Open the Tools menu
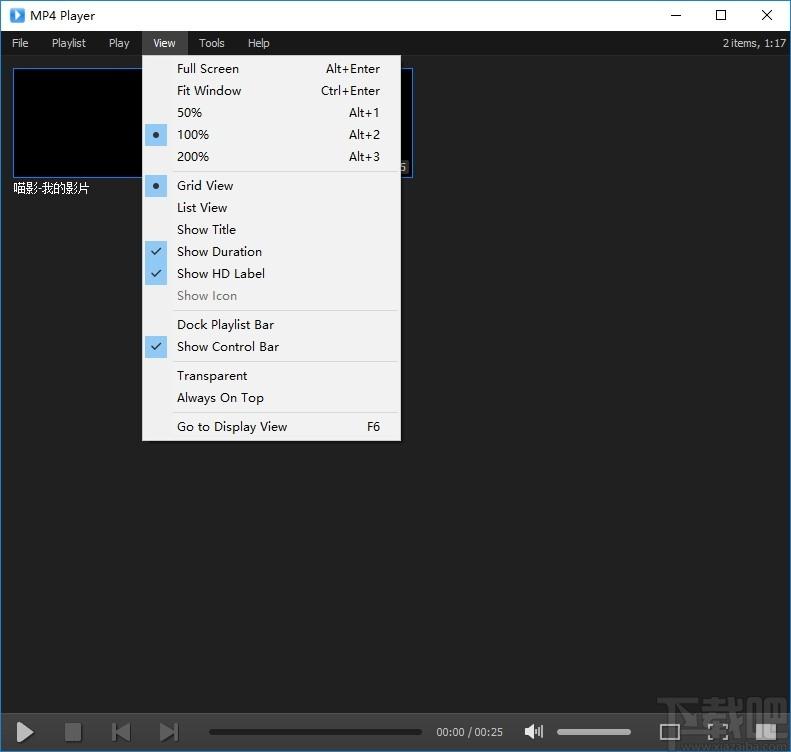791x752 pixels. click(x=211, y=43)
